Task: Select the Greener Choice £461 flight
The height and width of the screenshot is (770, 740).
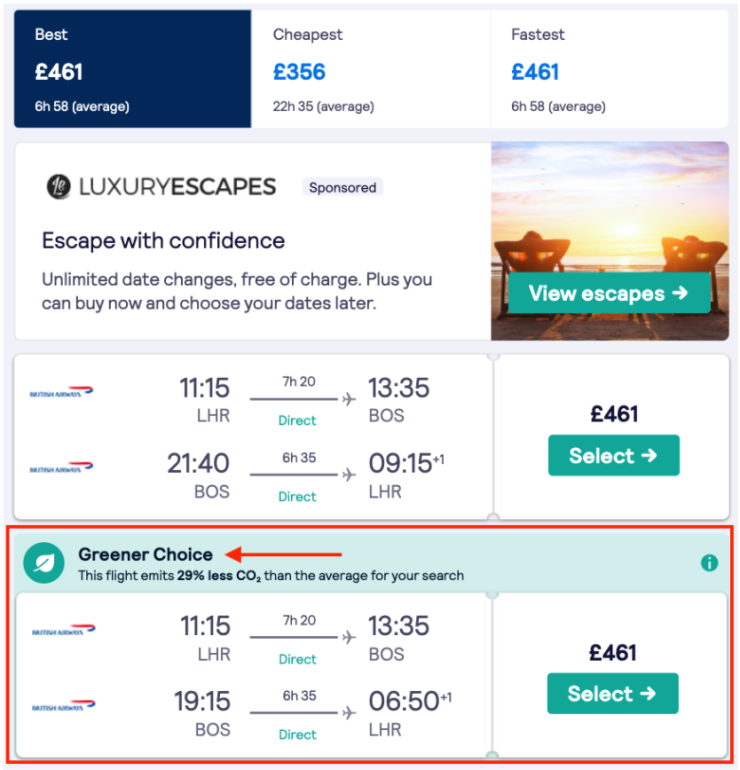Action: 613,693
